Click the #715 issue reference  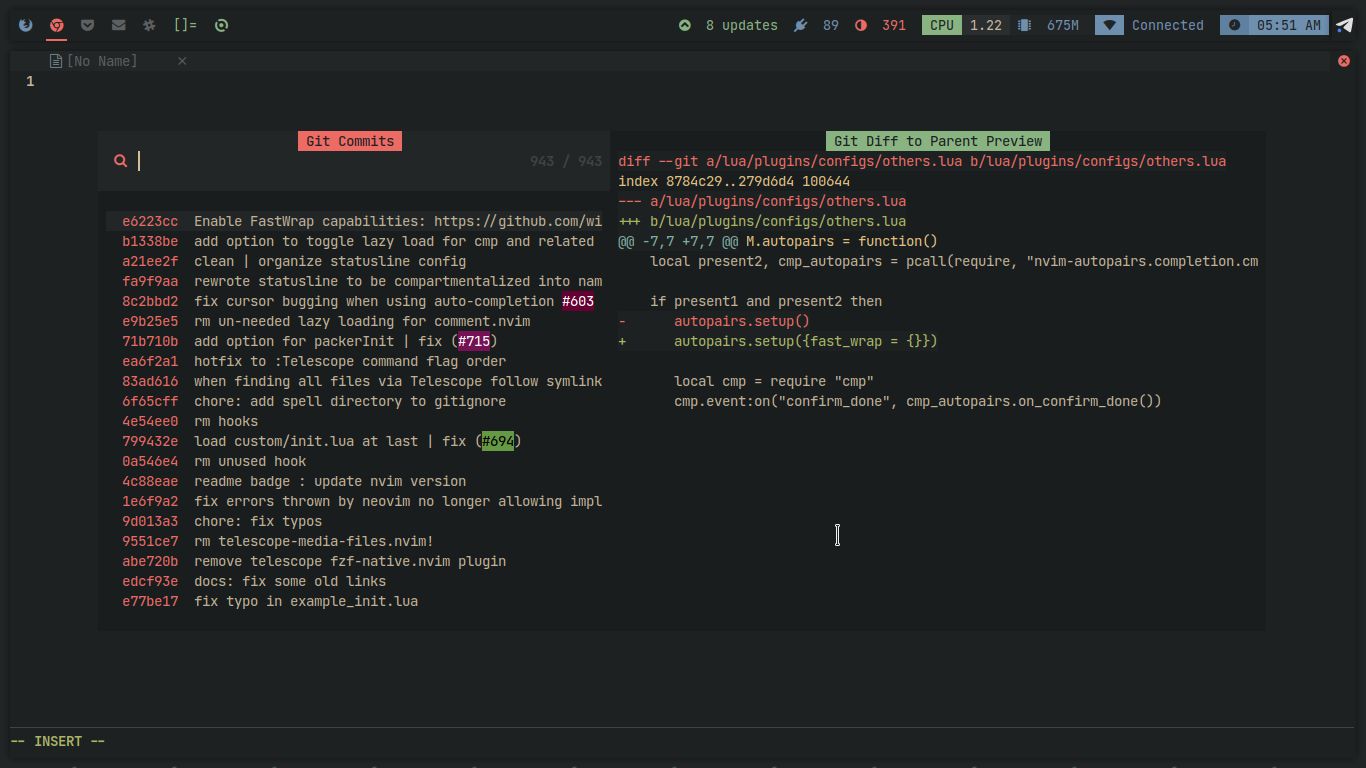474,341
